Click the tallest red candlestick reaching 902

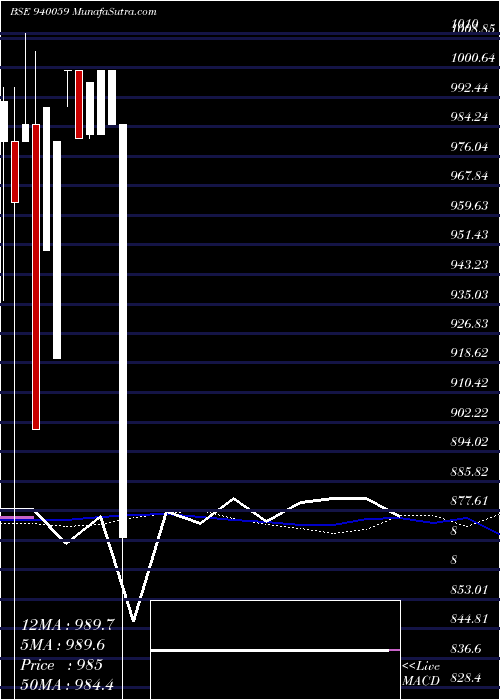click(36, 277)
